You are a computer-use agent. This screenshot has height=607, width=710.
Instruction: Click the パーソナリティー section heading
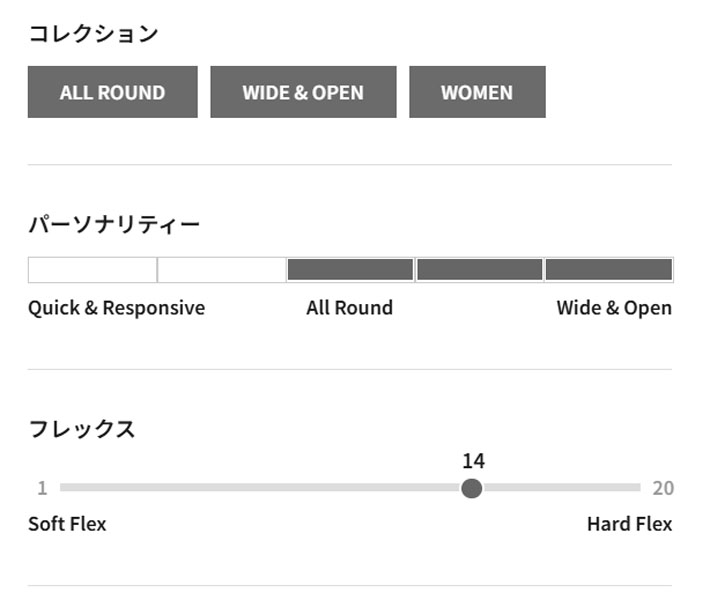(114, 224)
